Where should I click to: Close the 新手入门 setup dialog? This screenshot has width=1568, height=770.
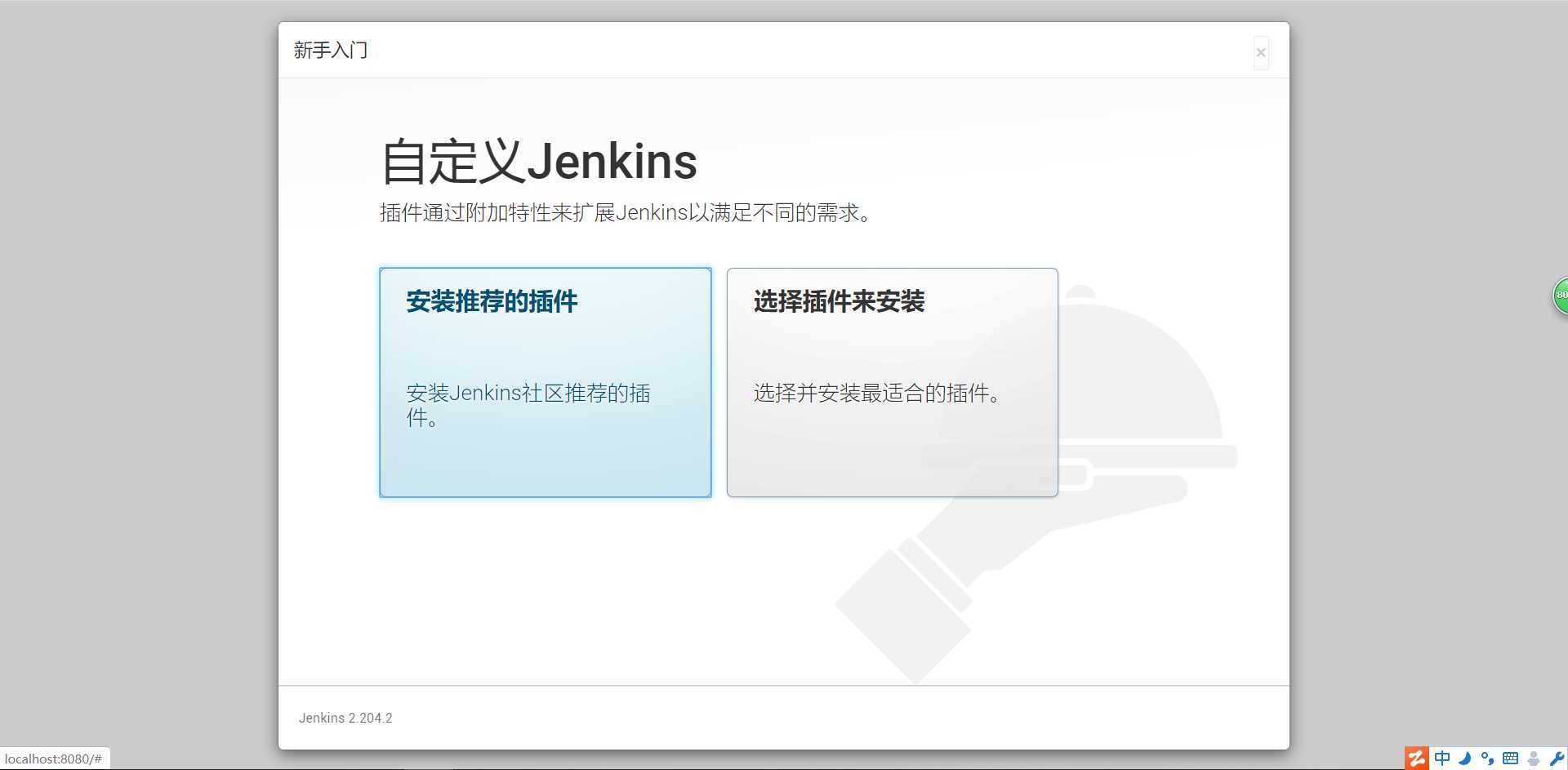click(x=1261, y=53)
